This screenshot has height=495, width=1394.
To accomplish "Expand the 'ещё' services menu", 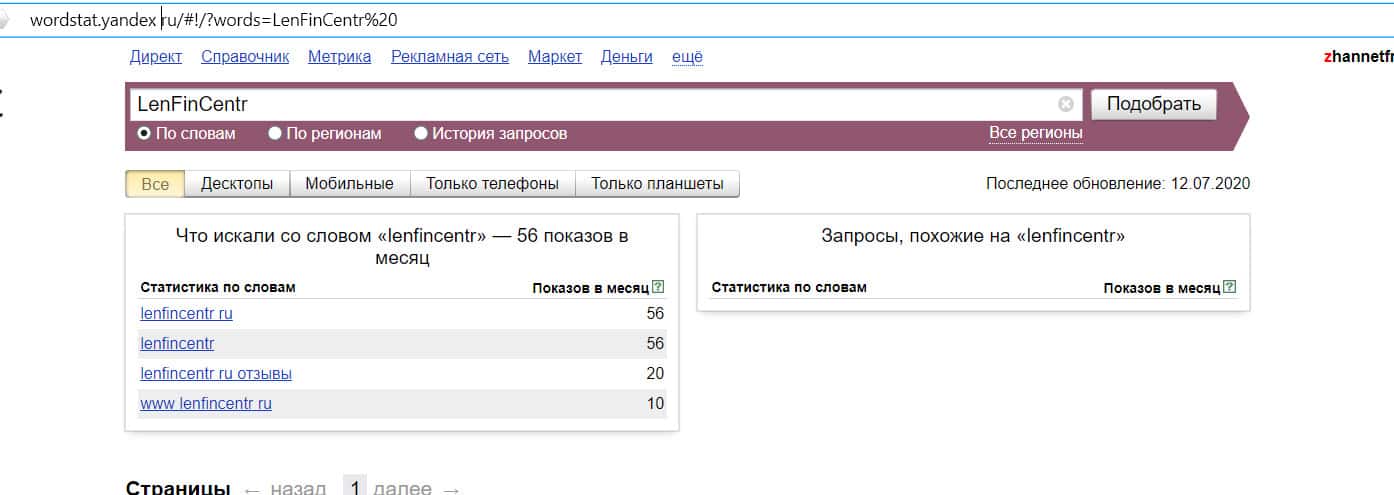I will coord(687,57).
